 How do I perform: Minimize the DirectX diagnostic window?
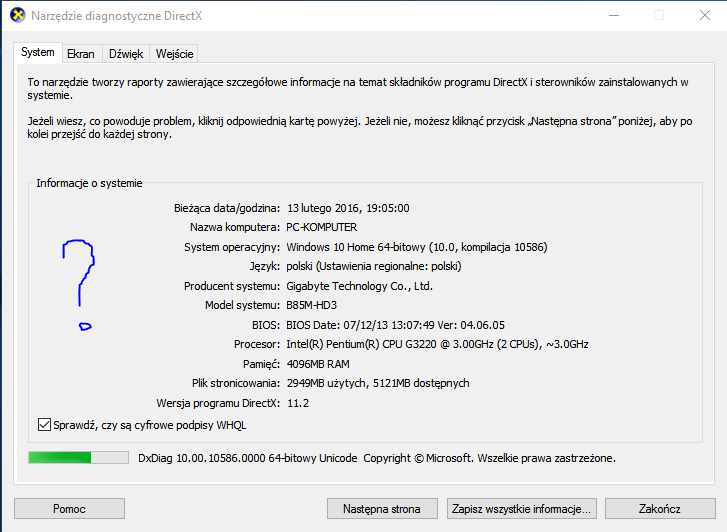point(614,15)
